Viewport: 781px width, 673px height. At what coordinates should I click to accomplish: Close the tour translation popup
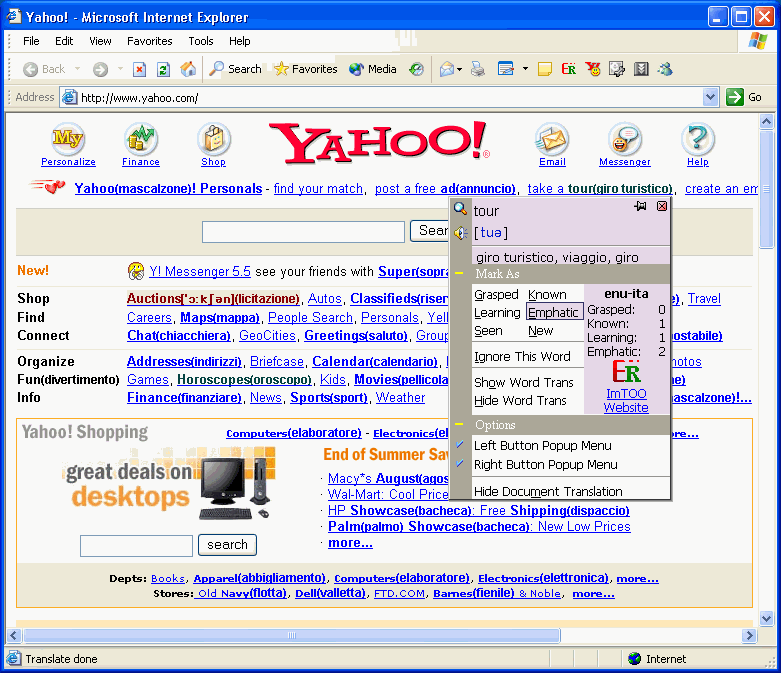(662, 206)
